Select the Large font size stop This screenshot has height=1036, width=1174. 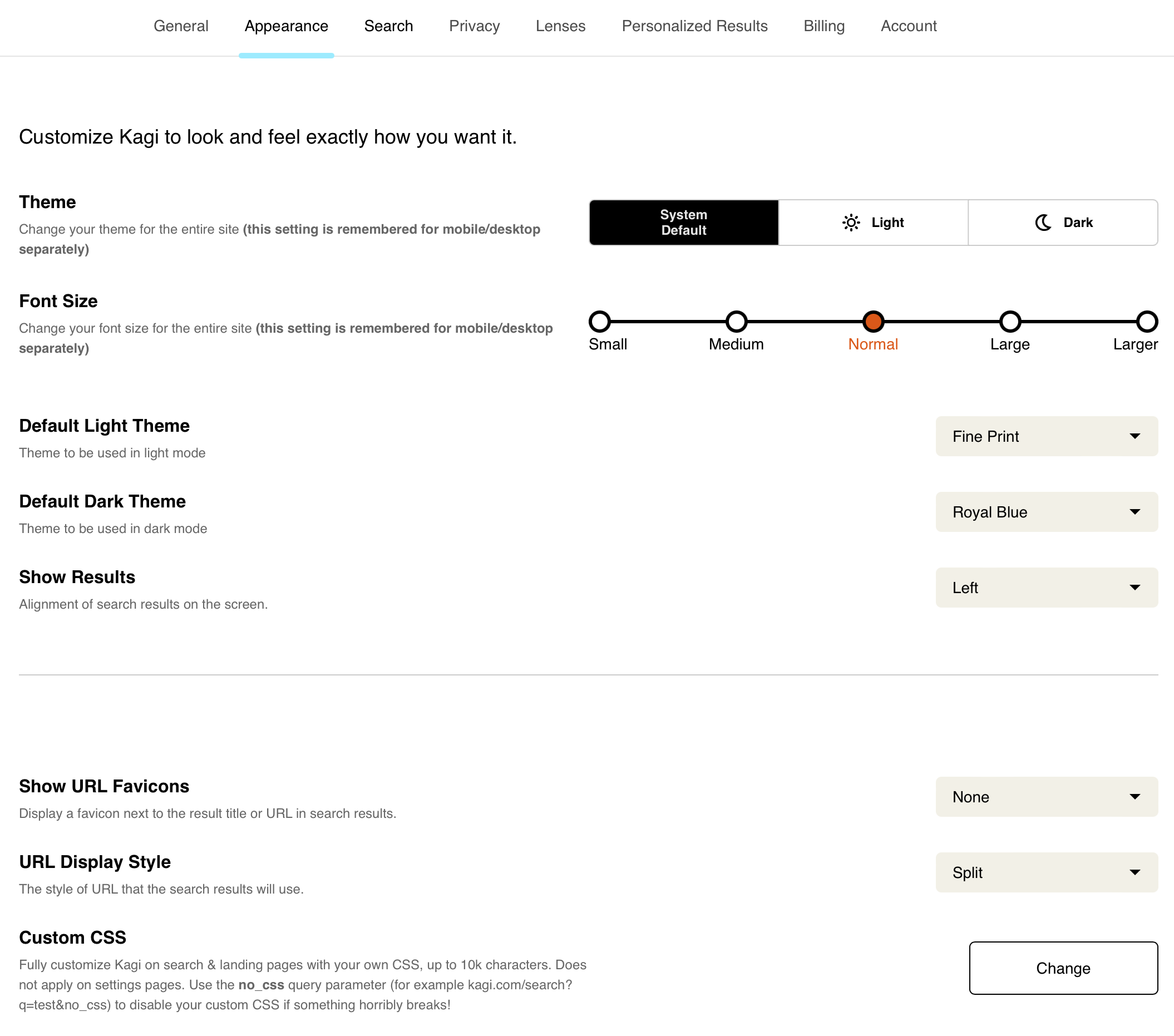click(x=1010, y=322)
